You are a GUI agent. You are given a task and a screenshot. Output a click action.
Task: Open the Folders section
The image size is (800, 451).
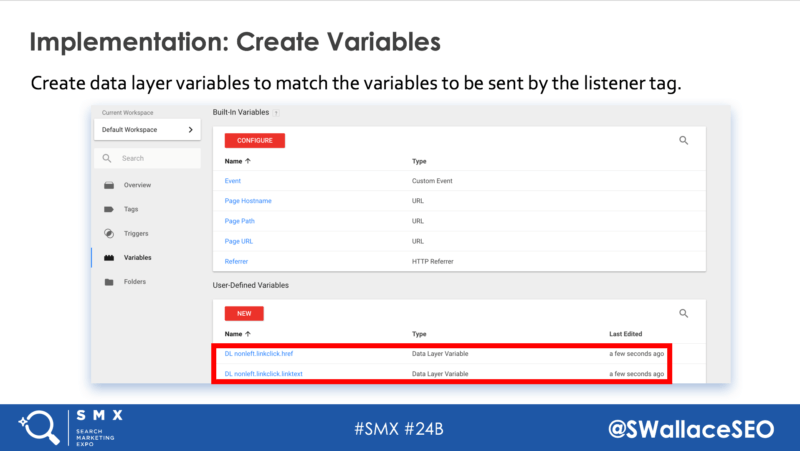[135, 282]
